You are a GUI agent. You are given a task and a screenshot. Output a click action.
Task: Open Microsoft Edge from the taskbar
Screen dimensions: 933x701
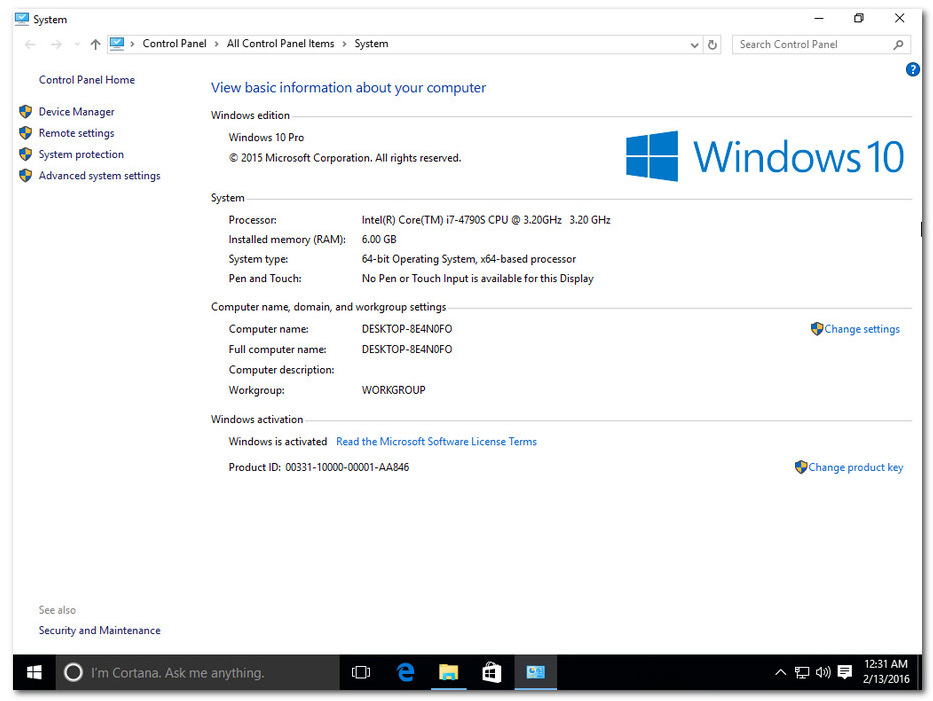tap(404, 672)
